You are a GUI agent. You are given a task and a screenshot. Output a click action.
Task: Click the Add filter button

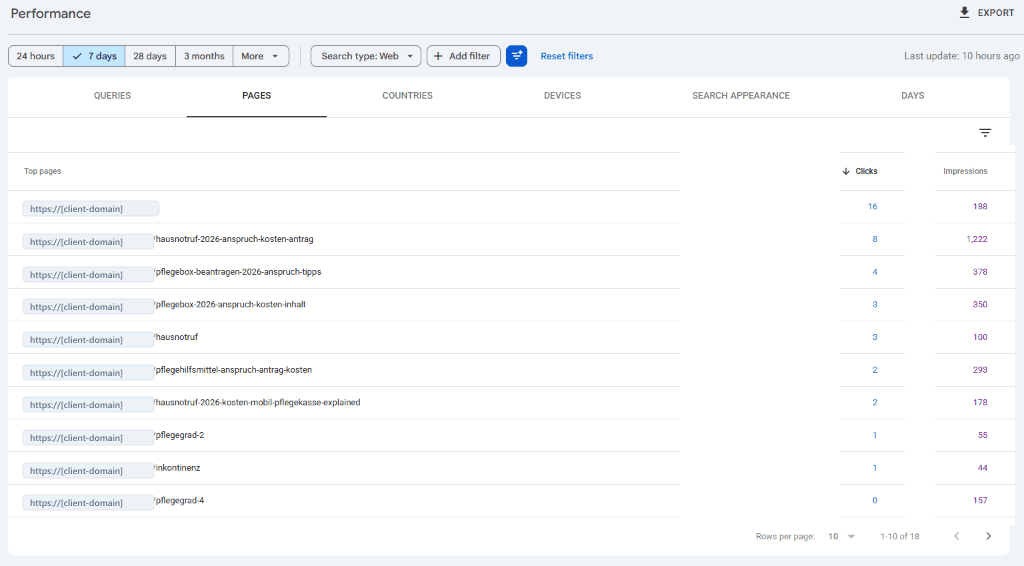click(464, 56)
